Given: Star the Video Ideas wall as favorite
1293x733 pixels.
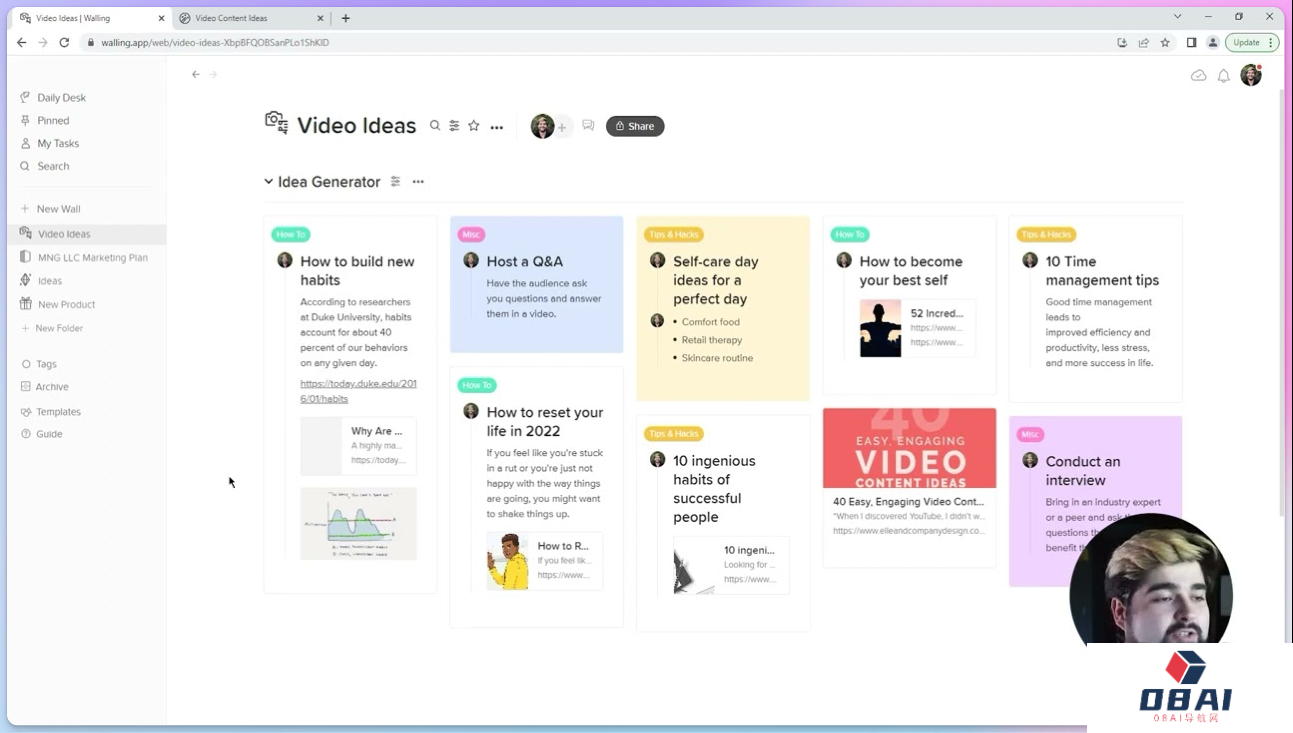Looking at the screenshot, I should [x=474, y=126].
